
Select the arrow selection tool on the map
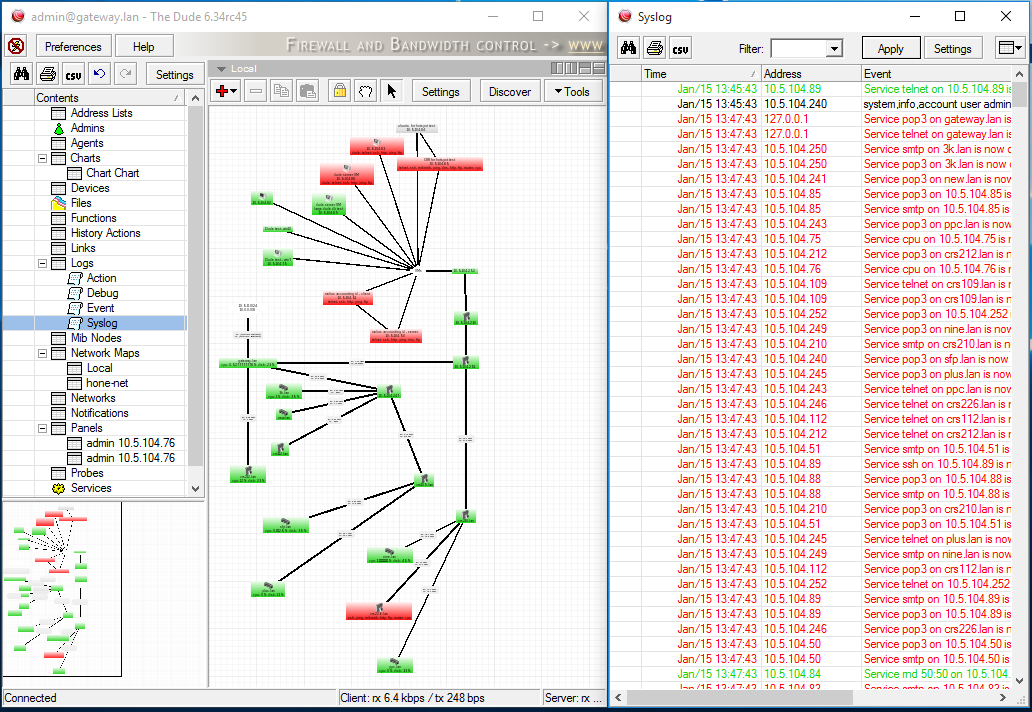coord(392,91)
